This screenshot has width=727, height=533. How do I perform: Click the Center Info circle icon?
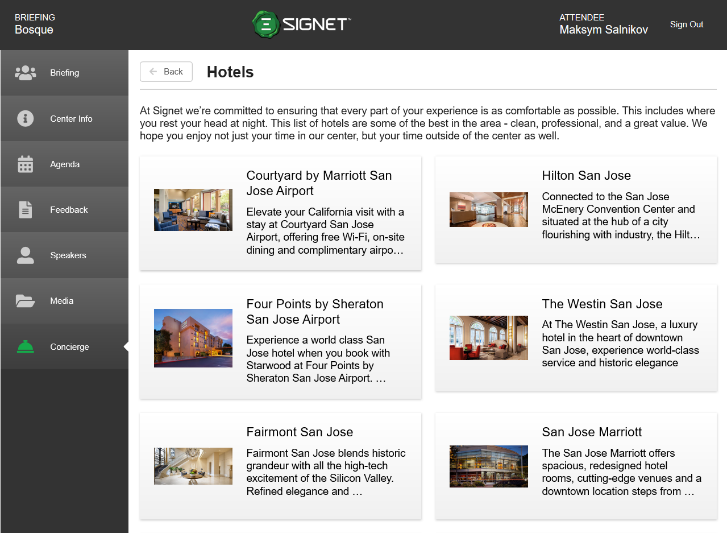click(26, 118)
